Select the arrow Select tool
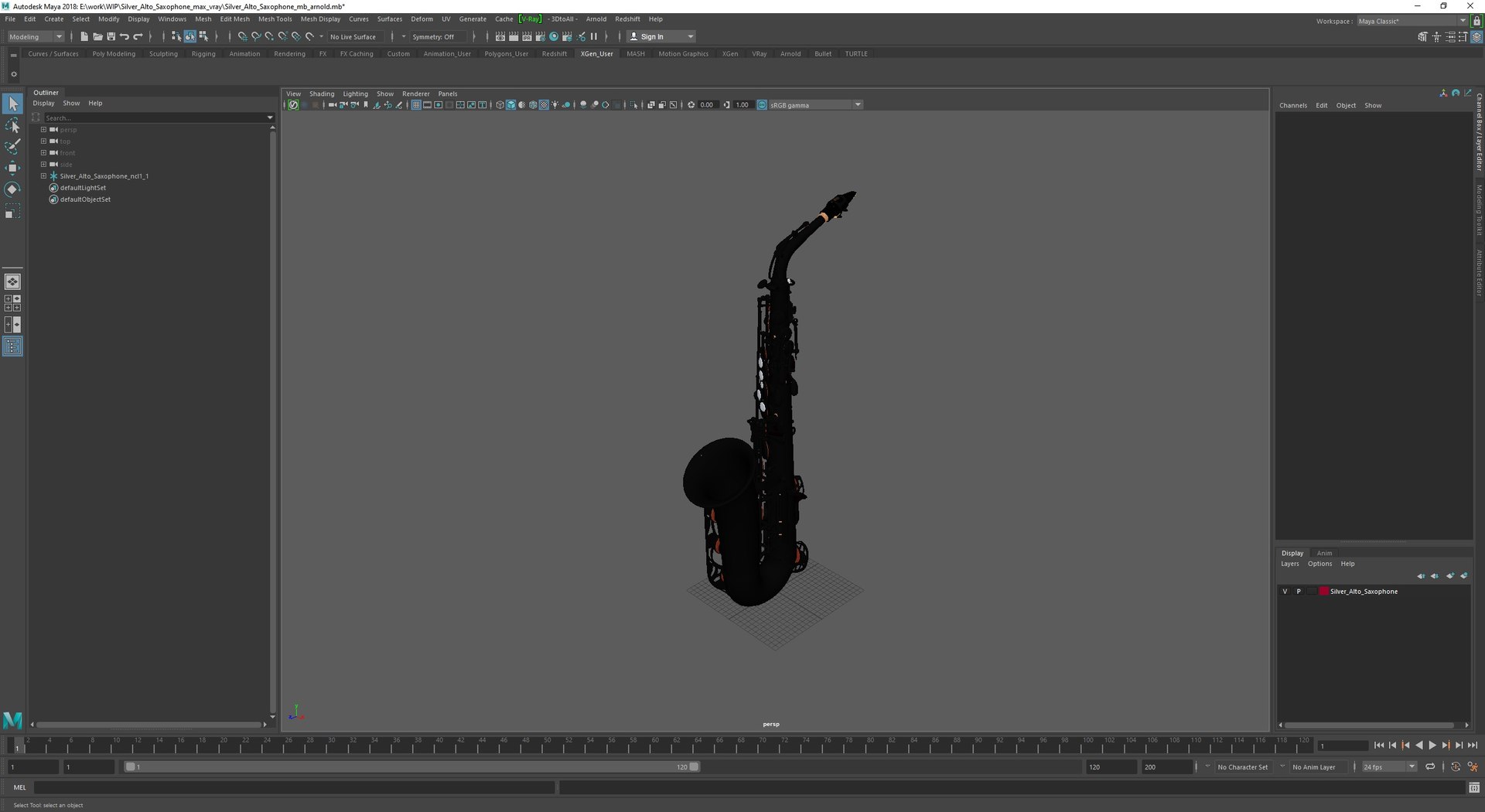The height and width of the screenshot is (812, 1485). 12,104
